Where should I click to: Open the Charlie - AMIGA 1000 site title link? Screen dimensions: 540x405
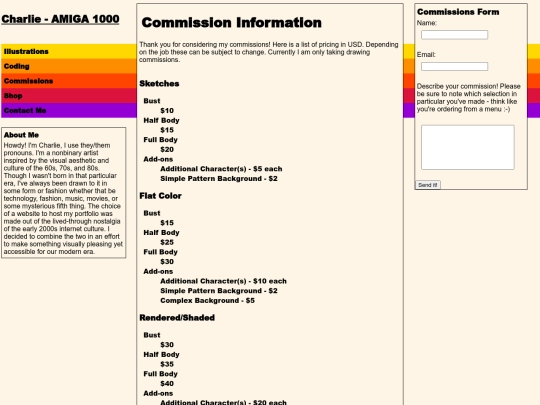coord(60,19)
